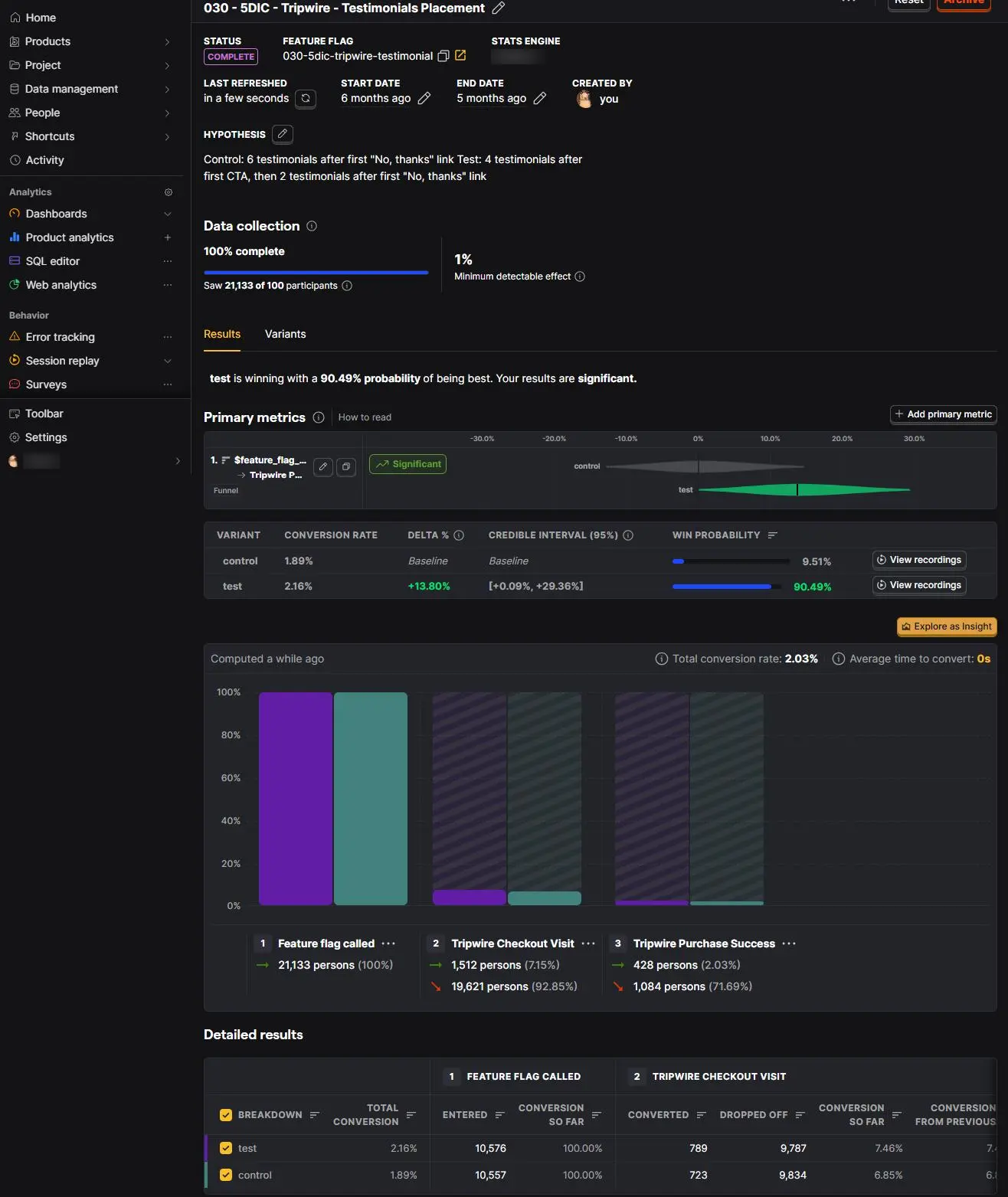
Task: Click Explore as Insight button
Action: click(947, 626)
